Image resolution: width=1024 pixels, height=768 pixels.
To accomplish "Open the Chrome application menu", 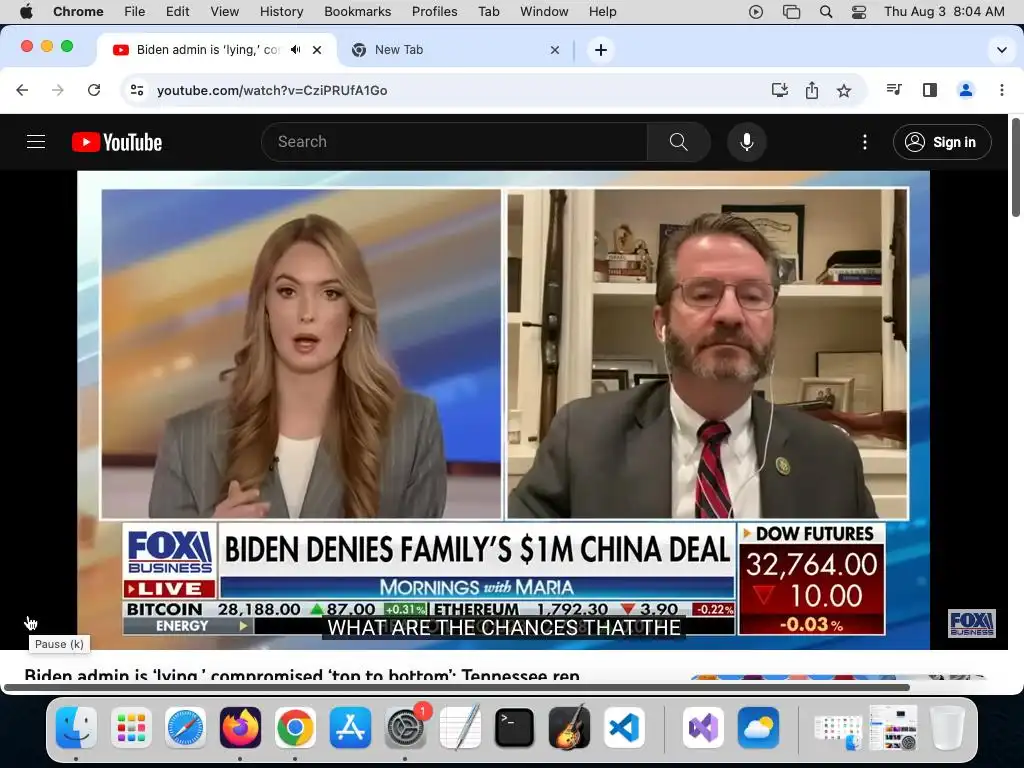I will pos(78,12).
